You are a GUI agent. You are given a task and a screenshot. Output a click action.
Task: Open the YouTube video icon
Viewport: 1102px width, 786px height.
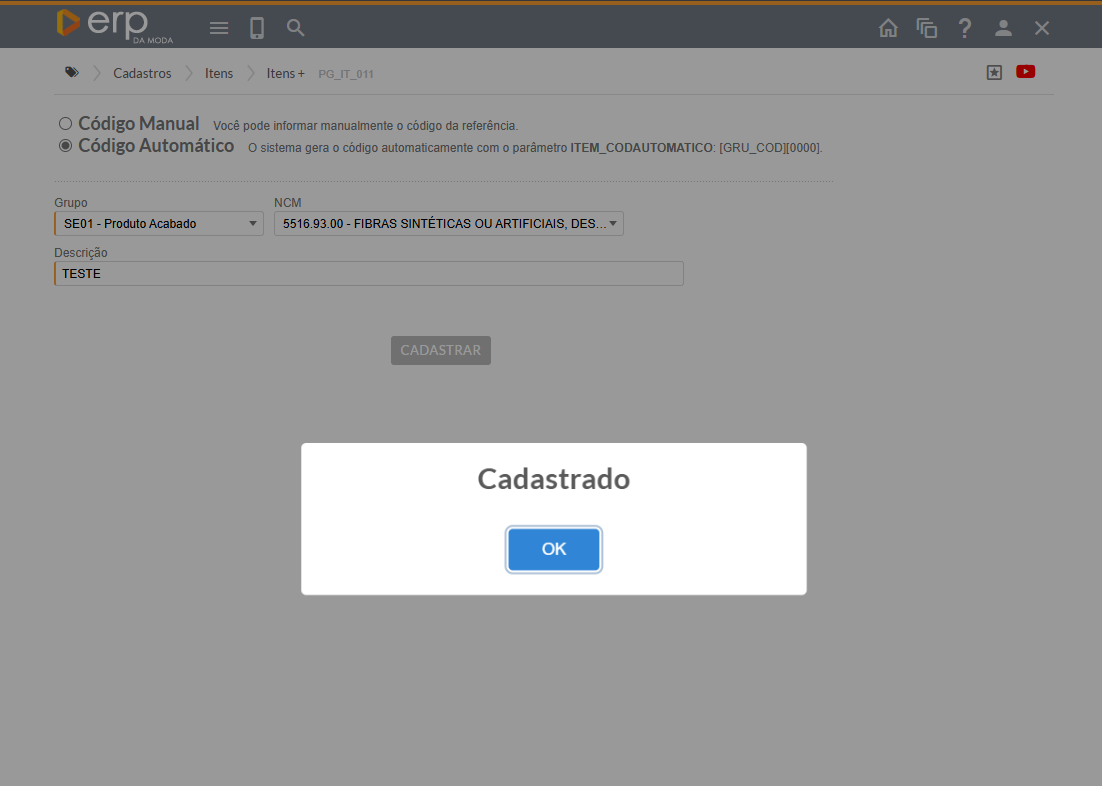coord(1025,72)
